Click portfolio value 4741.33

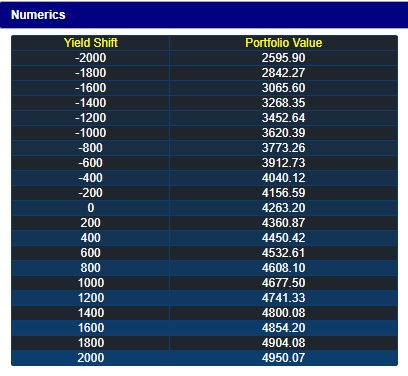tap(284, 298)
